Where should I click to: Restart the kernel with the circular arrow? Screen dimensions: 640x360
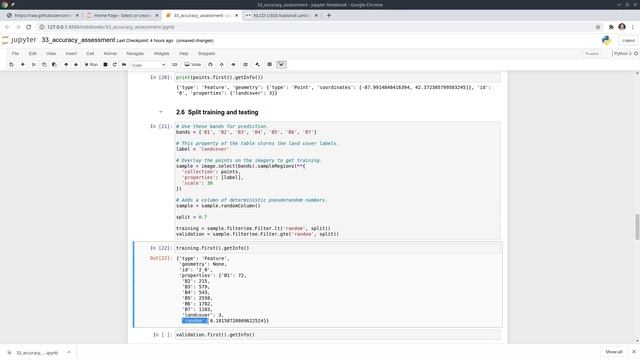(x=115, y=64)
